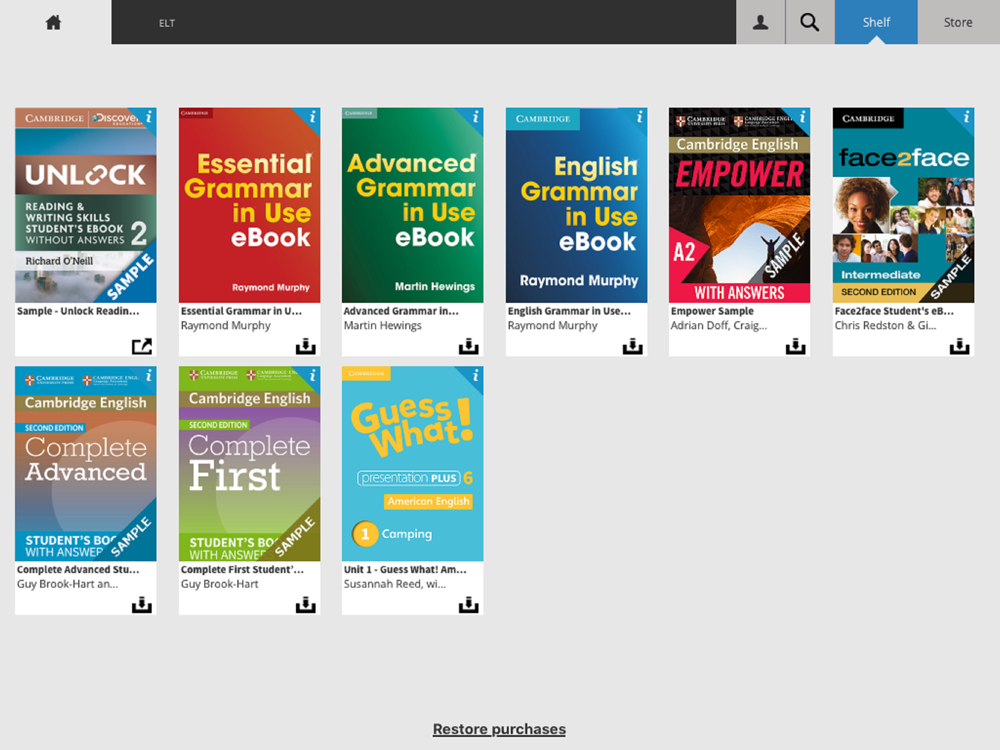Open the search magnifier icon
This screenshot has width=1000, height=750.
point(809,22)
